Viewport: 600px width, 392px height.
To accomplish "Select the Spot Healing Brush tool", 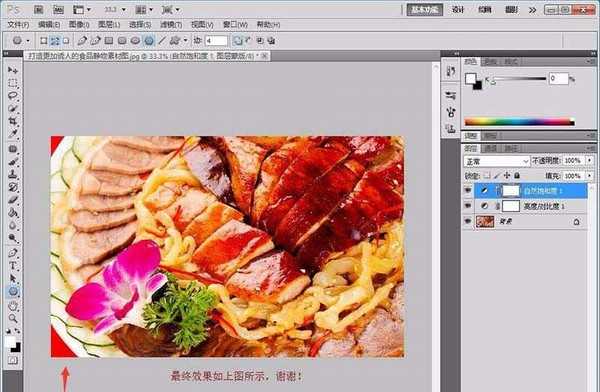I will [x=13, y=149].
